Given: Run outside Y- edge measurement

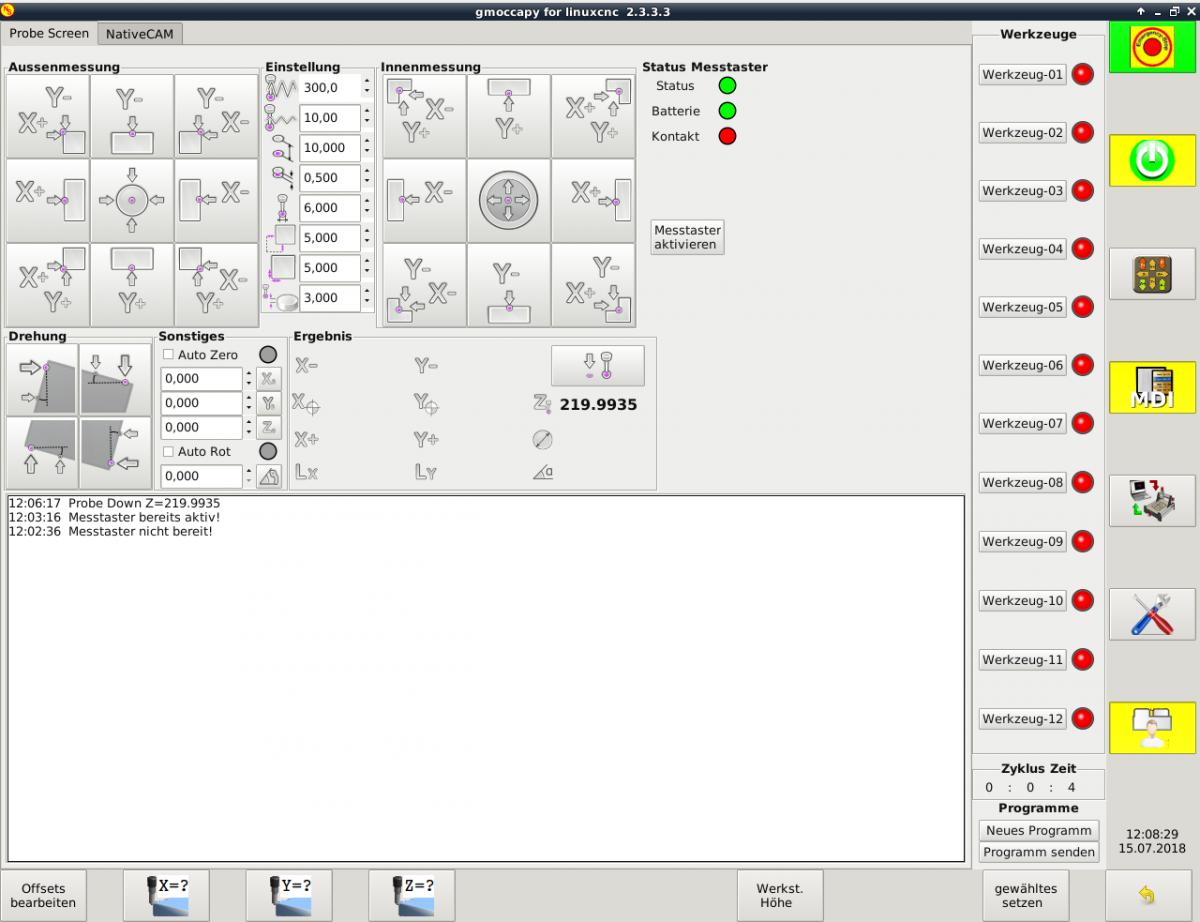Looking at the screenshot, I should 132,117.
